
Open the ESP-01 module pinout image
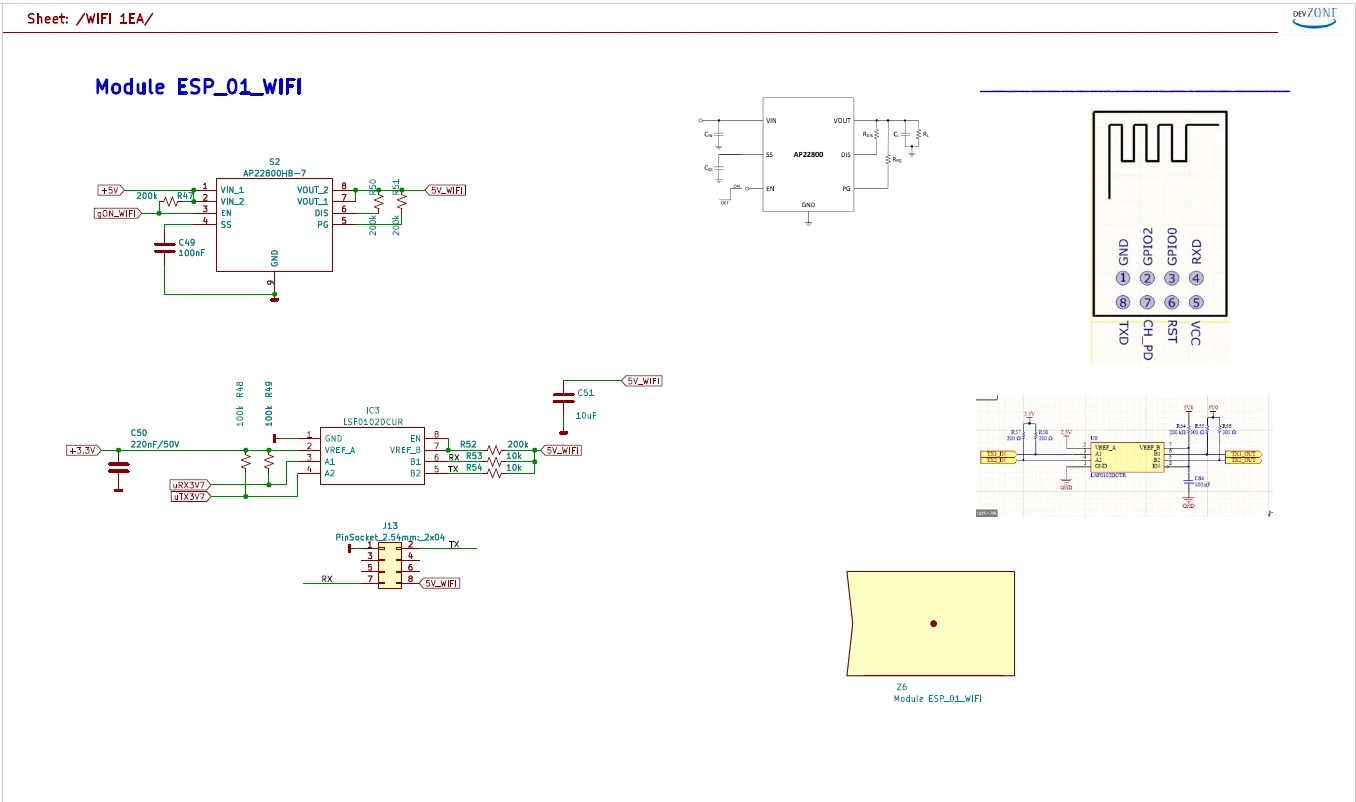[x=1159, y=235]
